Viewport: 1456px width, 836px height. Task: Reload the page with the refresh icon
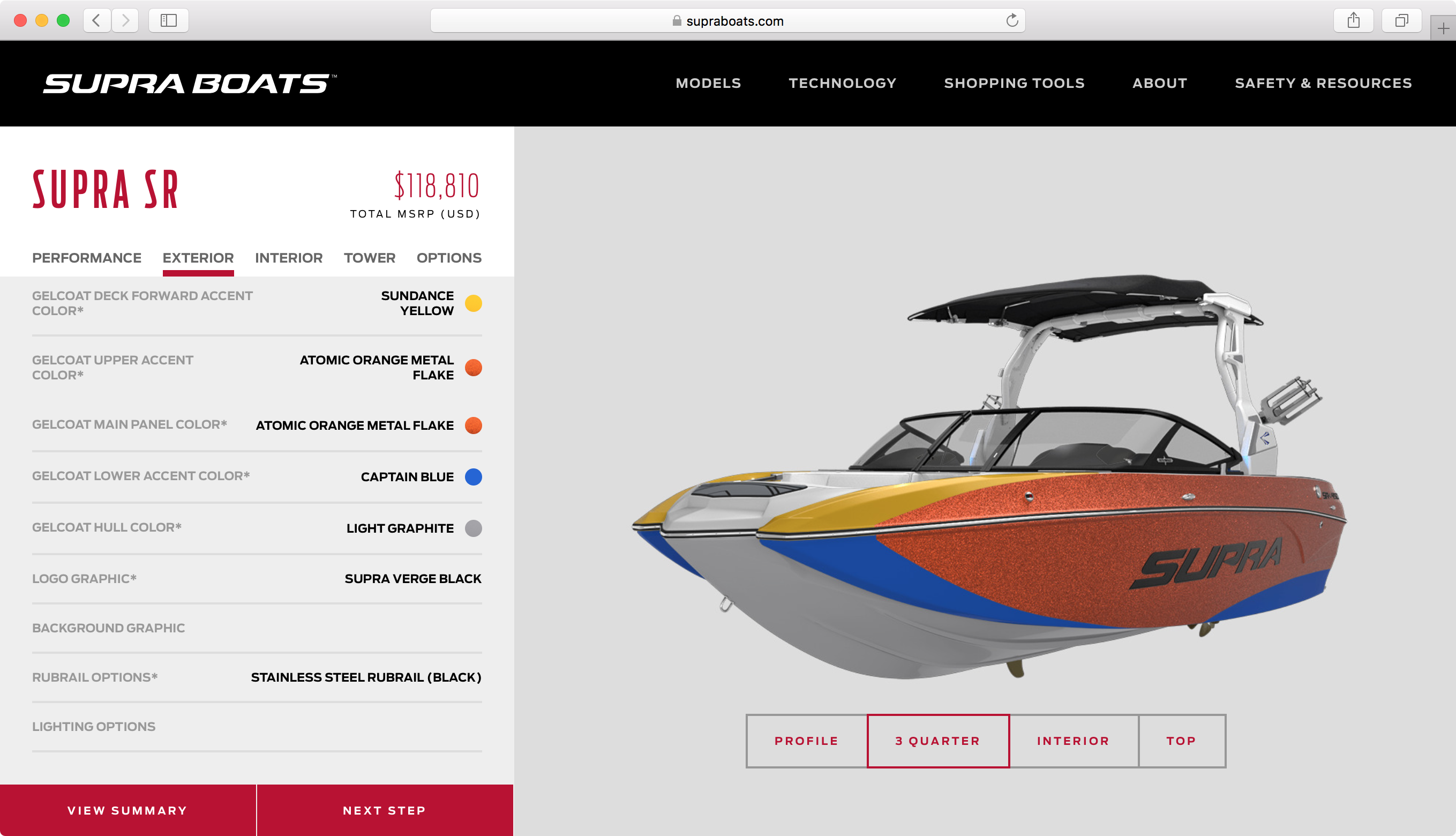click(x=1012, y=21)
